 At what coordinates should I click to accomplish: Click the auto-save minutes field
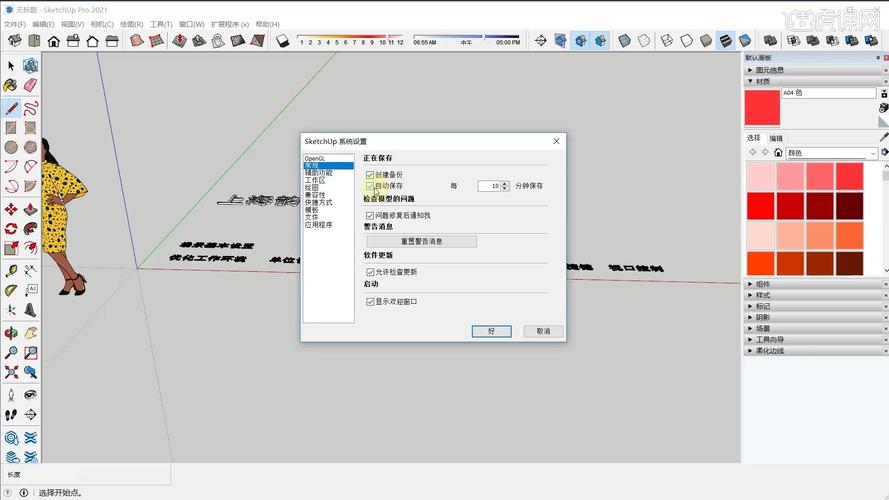[489, 186]
